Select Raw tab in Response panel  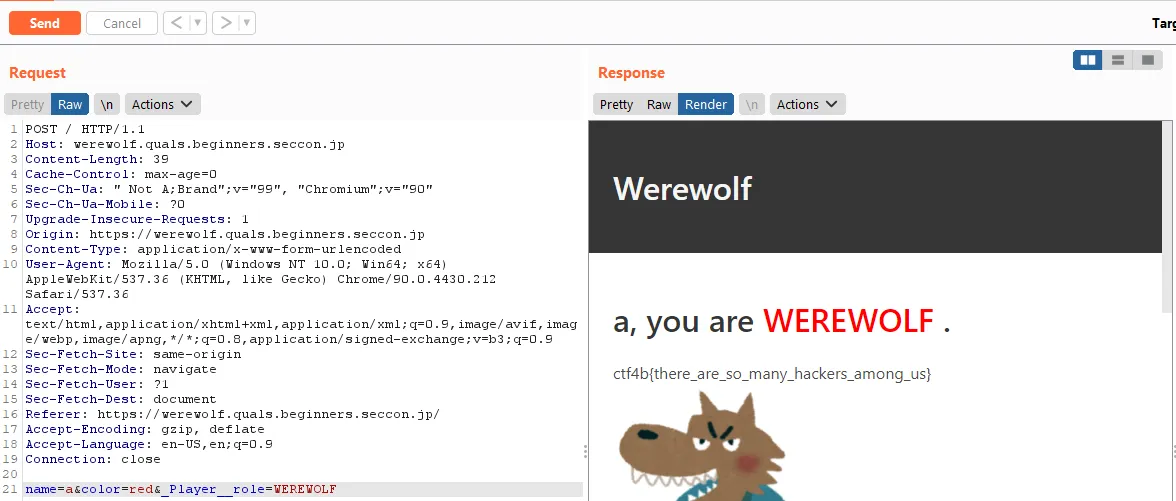coord(659,104)
